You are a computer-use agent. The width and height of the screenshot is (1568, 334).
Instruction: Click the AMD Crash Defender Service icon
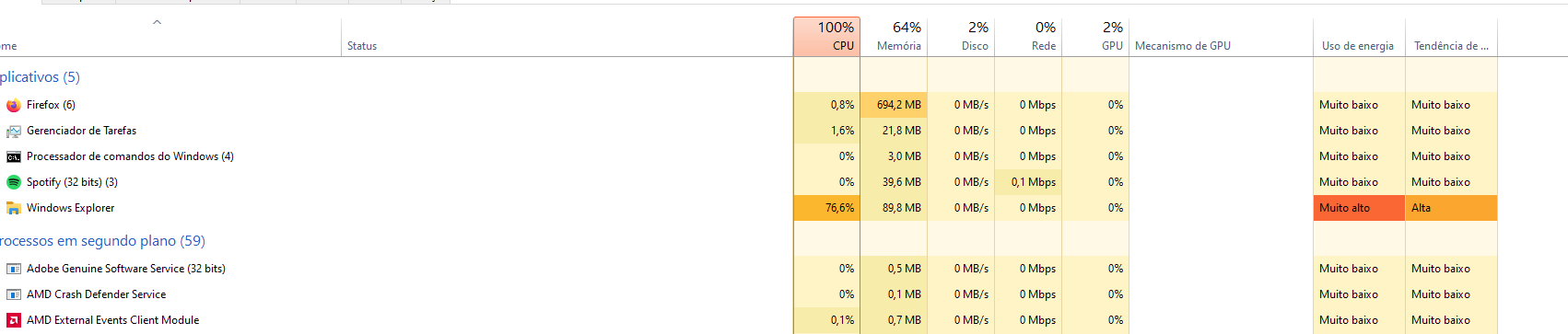(14, 294)
